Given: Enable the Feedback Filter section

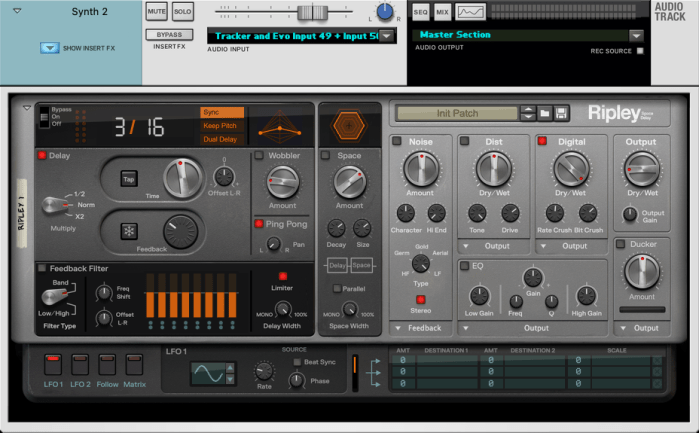Looking at the screenshot, I should click(x=42, y=268).
